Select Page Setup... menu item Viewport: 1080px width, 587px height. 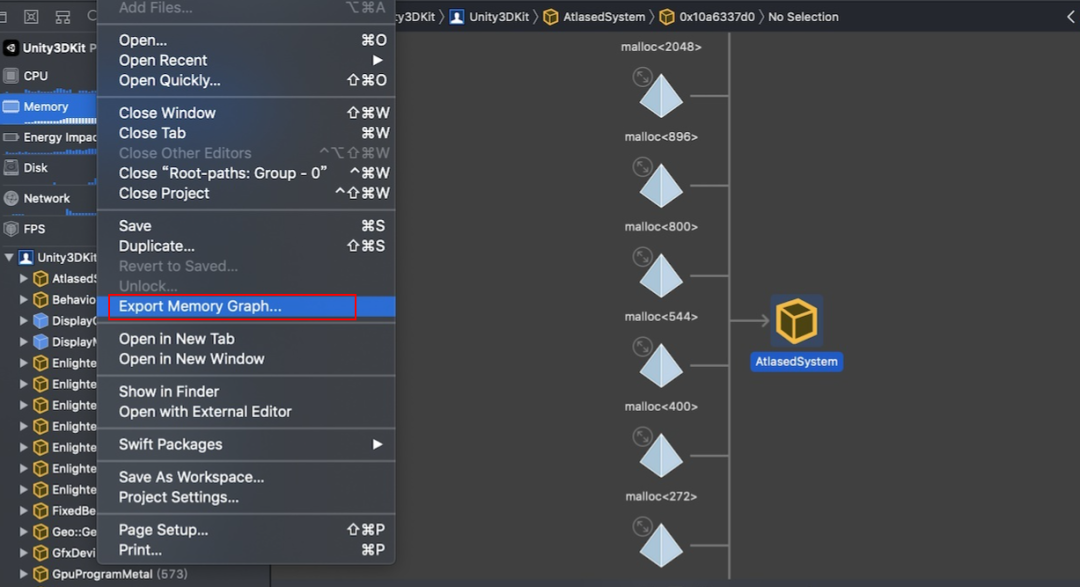tap(246, 530)
